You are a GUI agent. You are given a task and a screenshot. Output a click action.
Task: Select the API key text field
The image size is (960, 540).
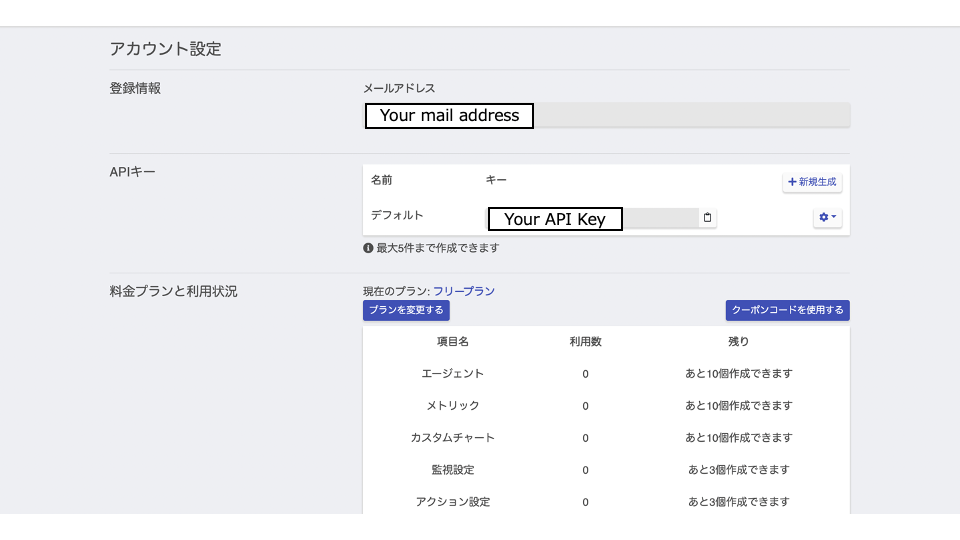(592, 218)
